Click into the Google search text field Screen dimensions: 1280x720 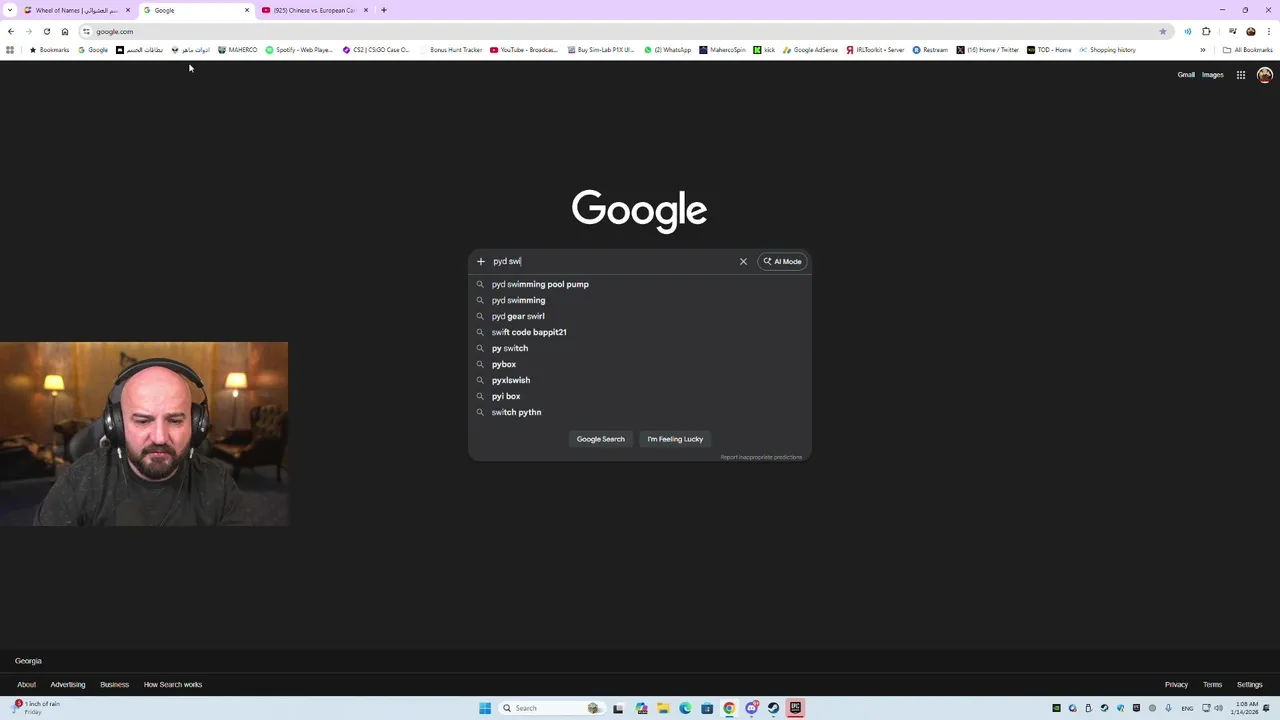click(612, 261)
